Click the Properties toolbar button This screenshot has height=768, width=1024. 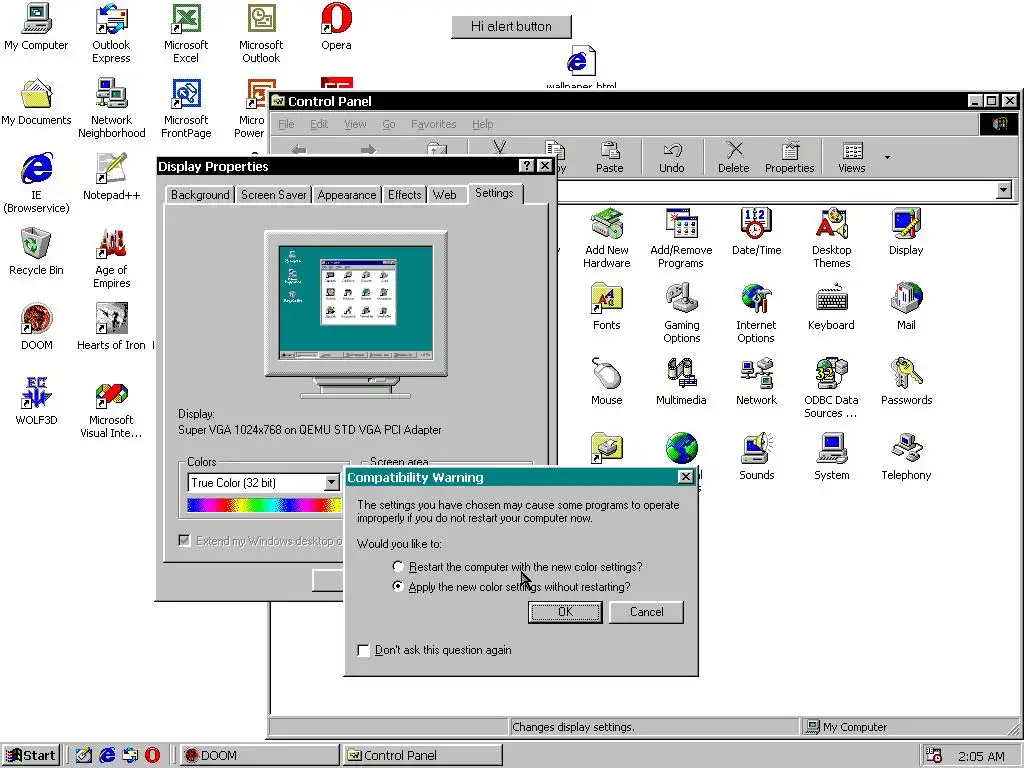click(790, 157)
